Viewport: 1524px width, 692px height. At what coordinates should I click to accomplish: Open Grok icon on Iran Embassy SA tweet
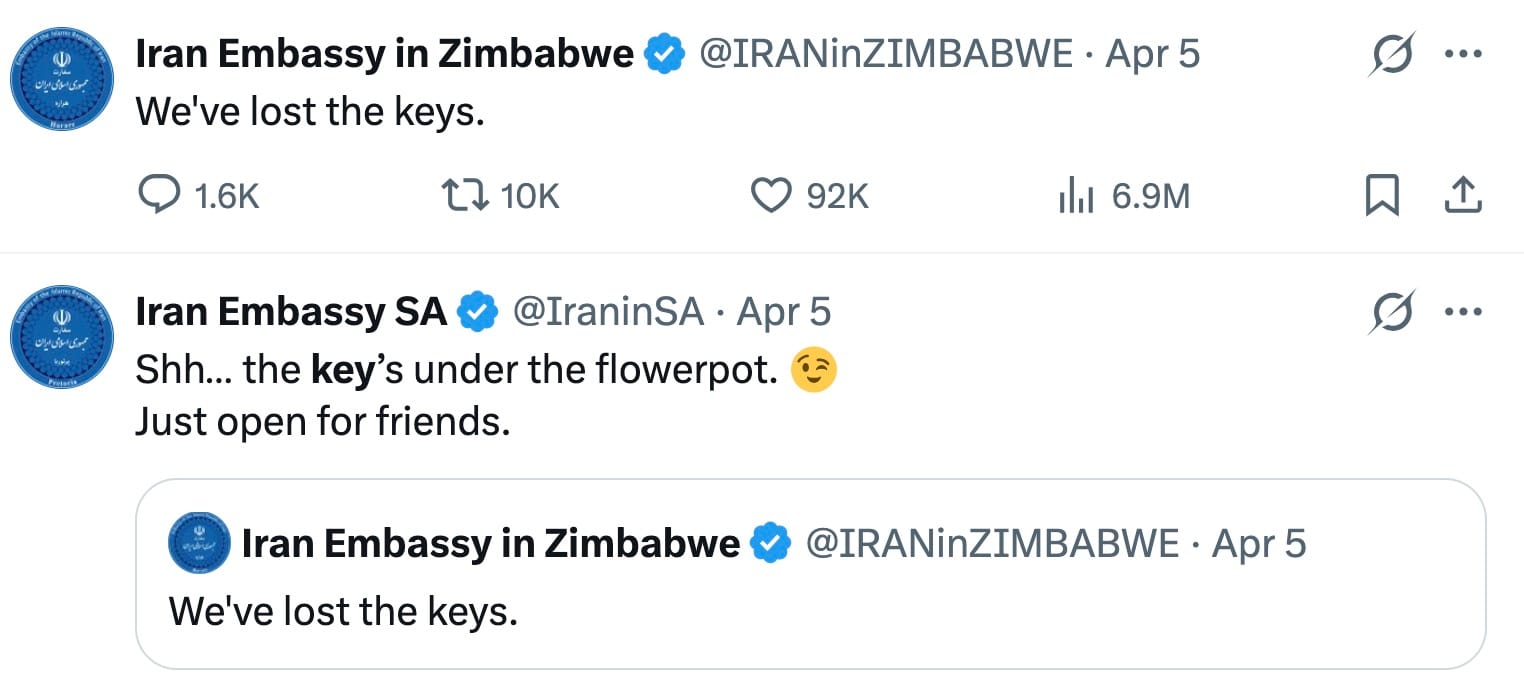pyautogui.click(x=1391, y=312)
